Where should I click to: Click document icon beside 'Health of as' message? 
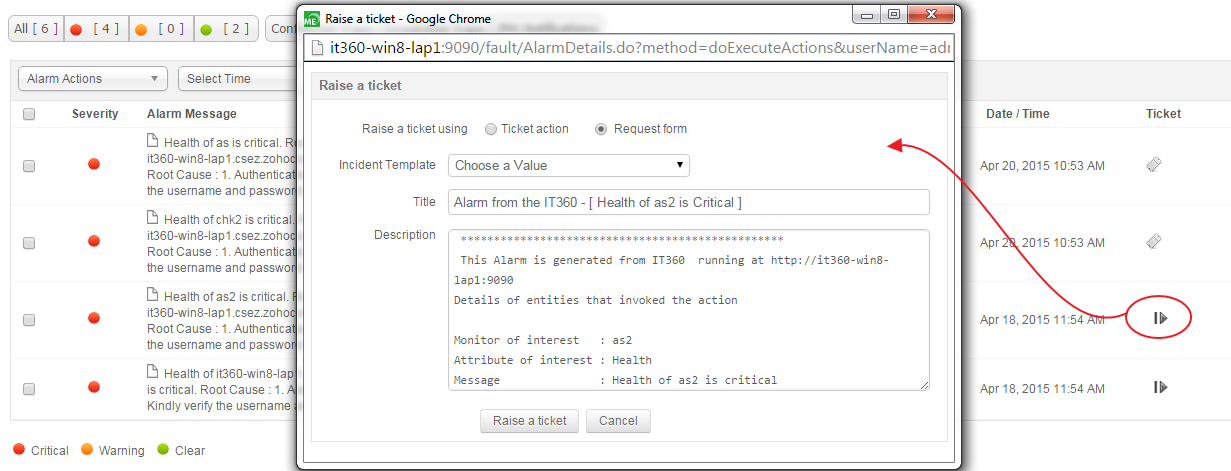pos(153,141)
